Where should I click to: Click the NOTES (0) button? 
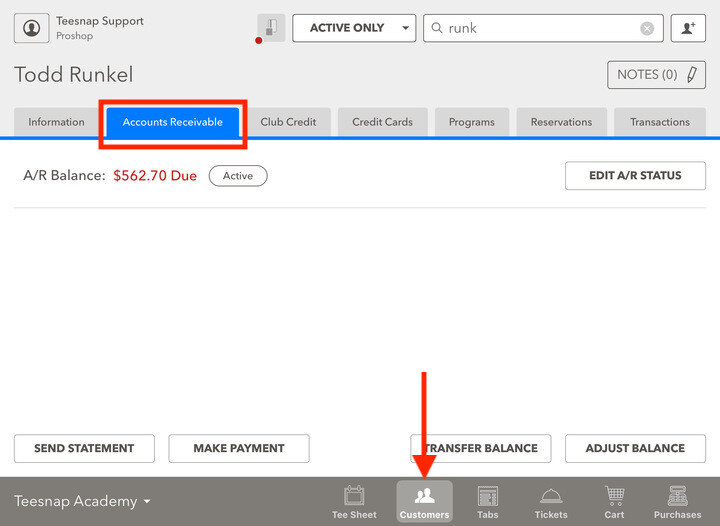[656, 74]
